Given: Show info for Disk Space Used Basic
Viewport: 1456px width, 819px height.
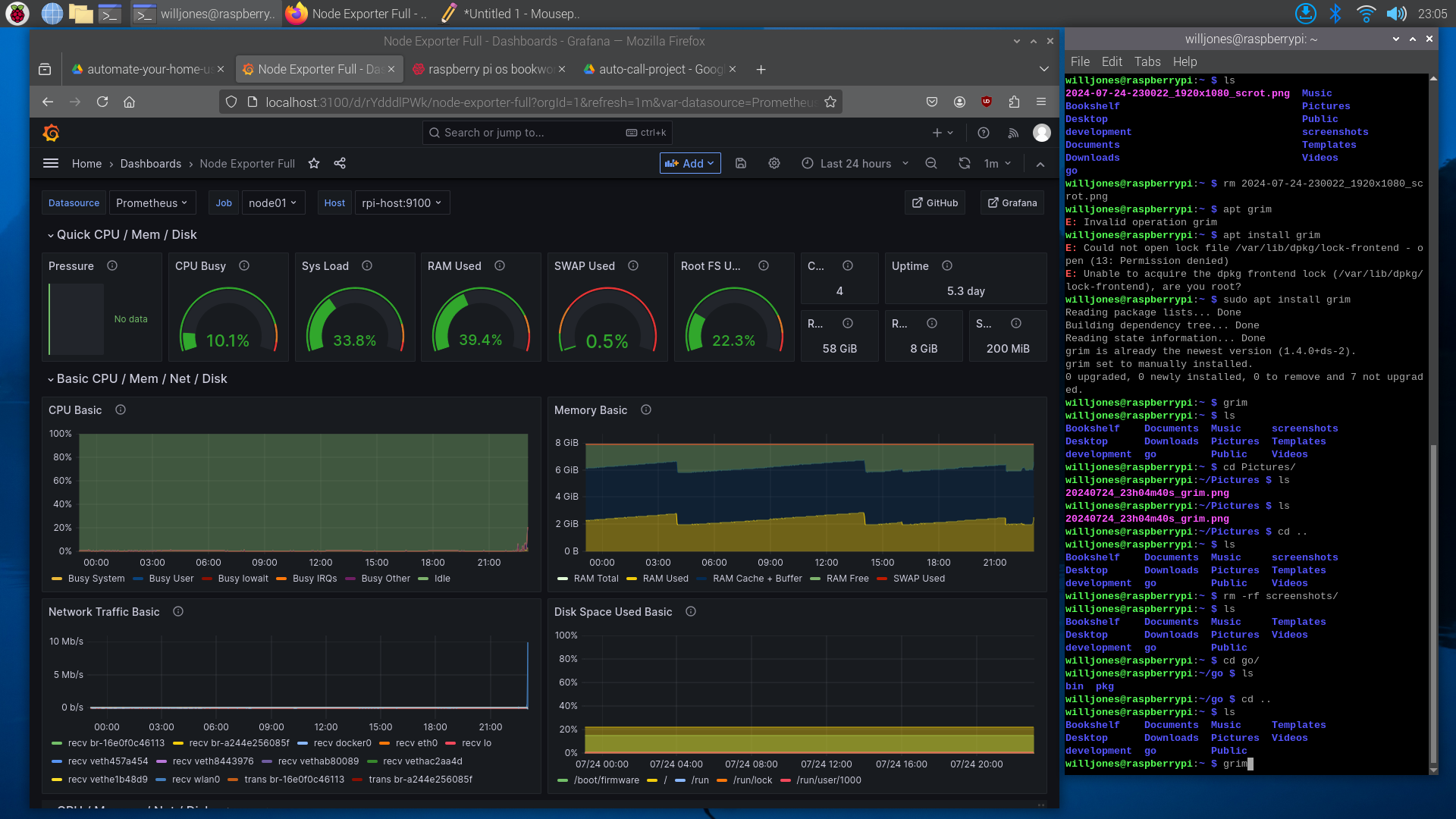Looking at the screenshot, I should (x=691, y=611).
